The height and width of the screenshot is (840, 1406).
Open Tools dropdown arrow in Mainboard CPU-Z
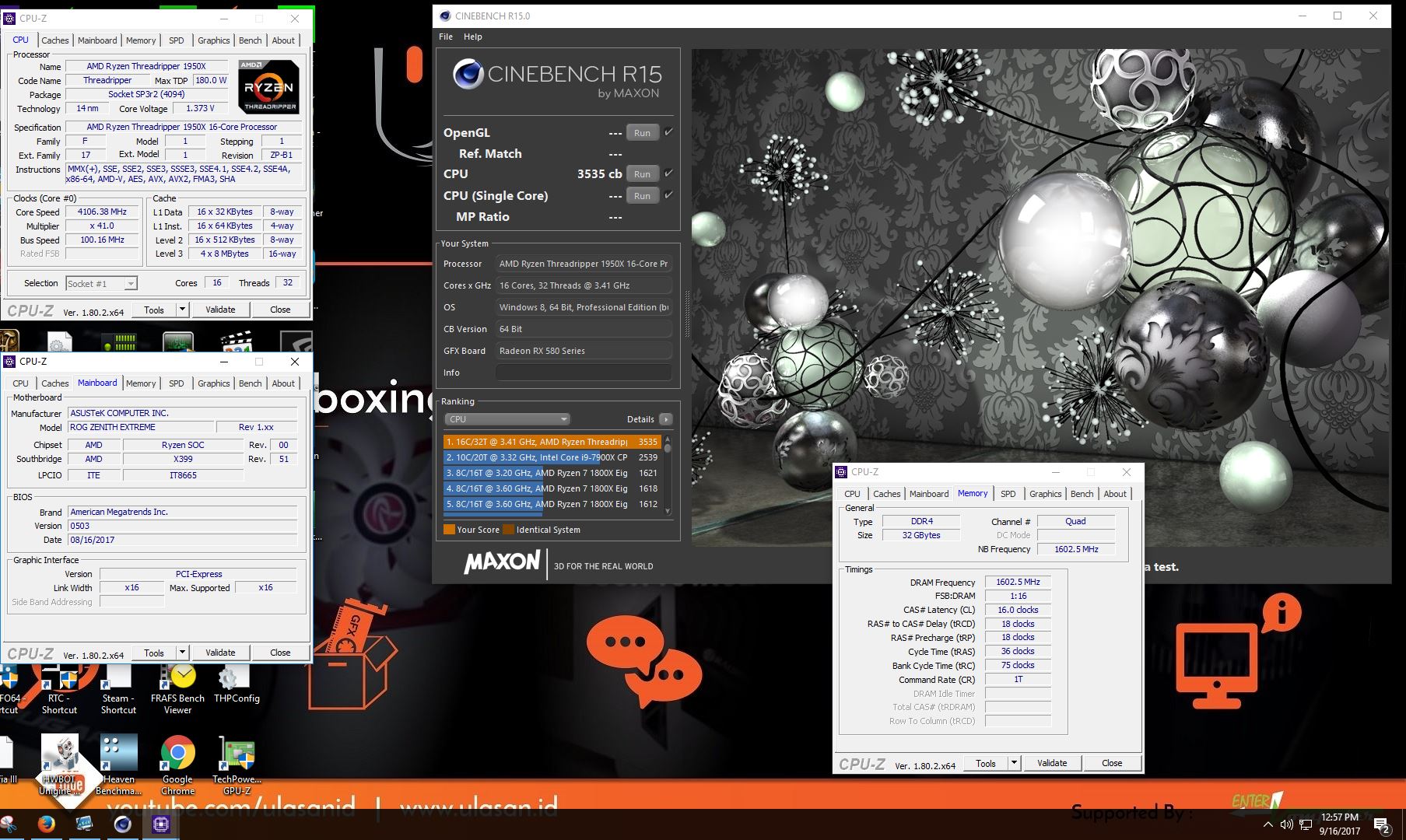pos(182,653)
